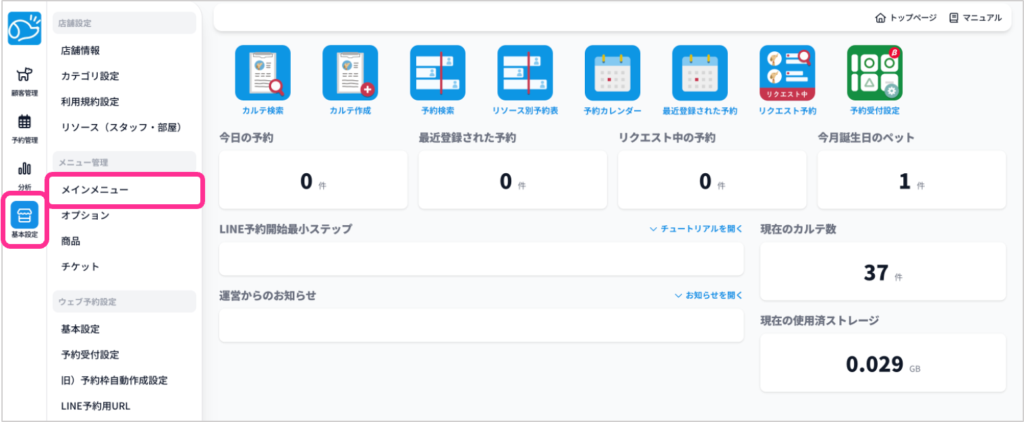Select カテゴリ設定 menu item
Screen dimensions: 1024x422
tap(90, 76)
